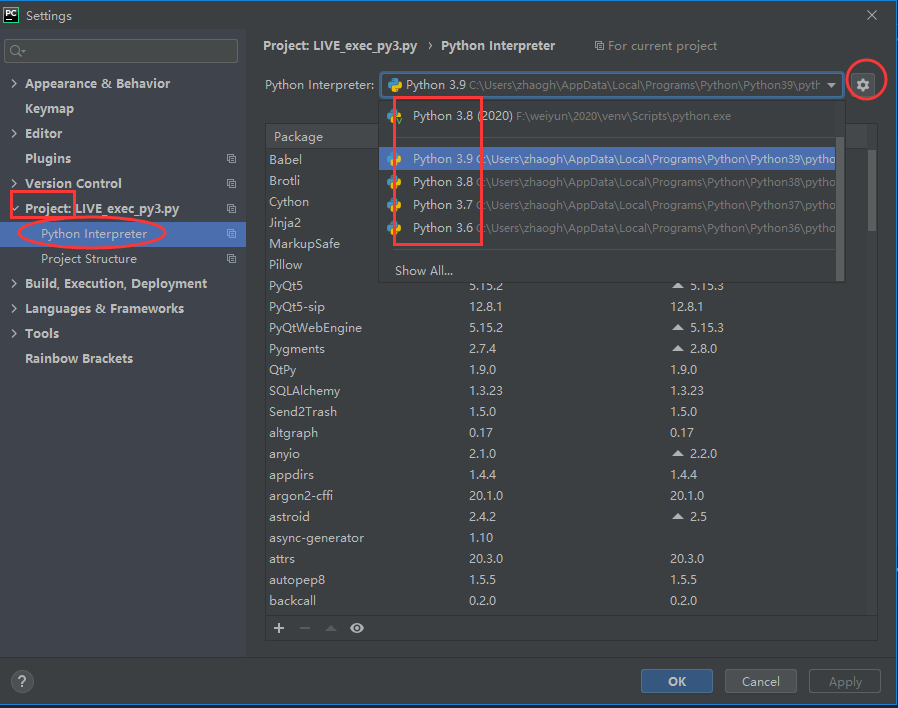Click the Cancel button
Viewport: 898px width, 708px height.
click(761, 682)
